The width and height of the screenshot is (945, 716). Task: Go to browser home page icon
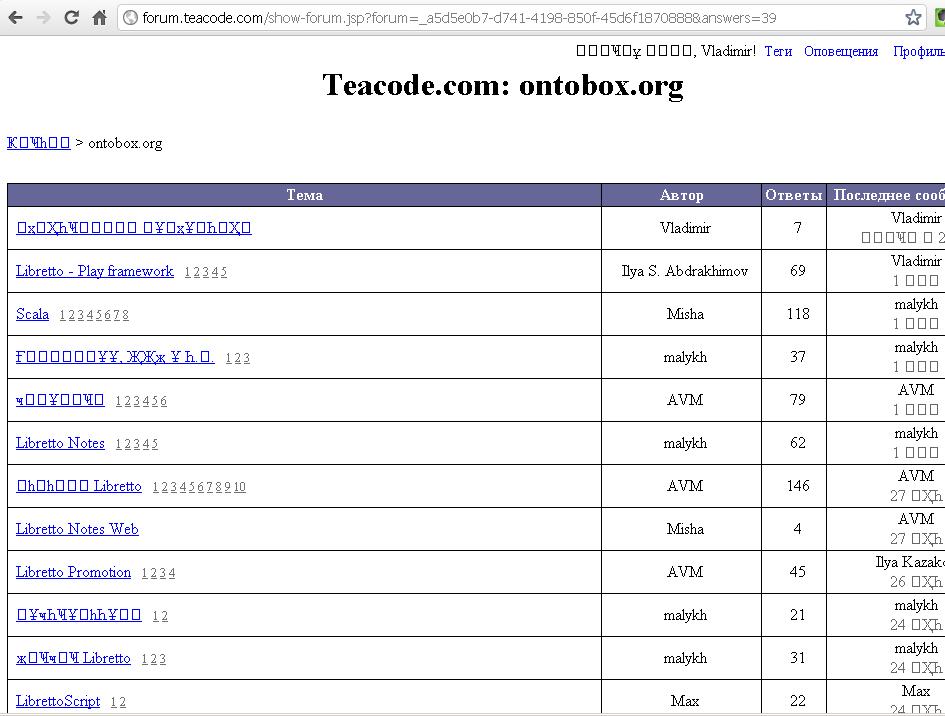pos(99,18)
